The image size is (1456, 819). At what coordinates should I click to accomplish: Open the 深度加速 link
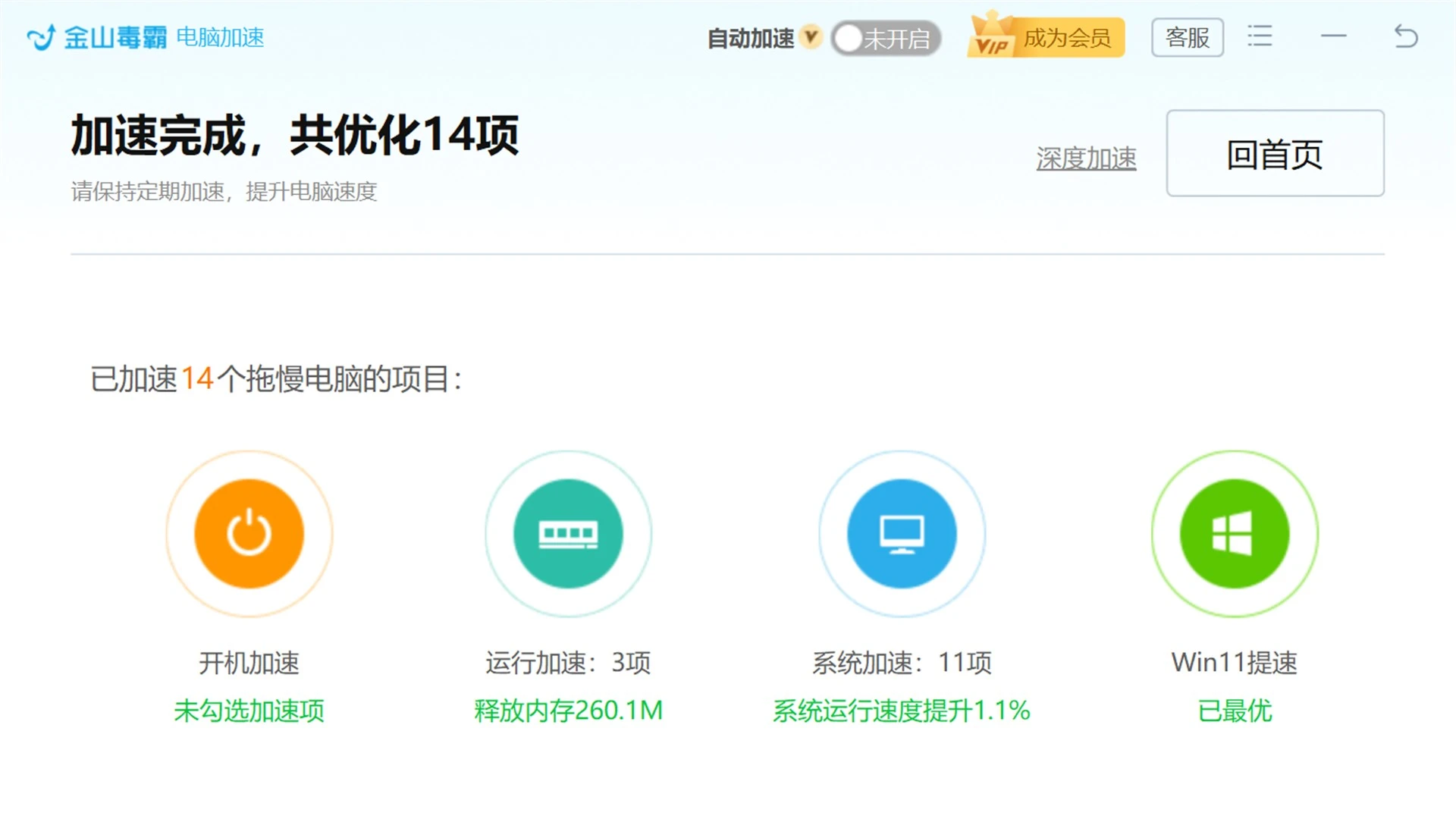(1086, 158)
